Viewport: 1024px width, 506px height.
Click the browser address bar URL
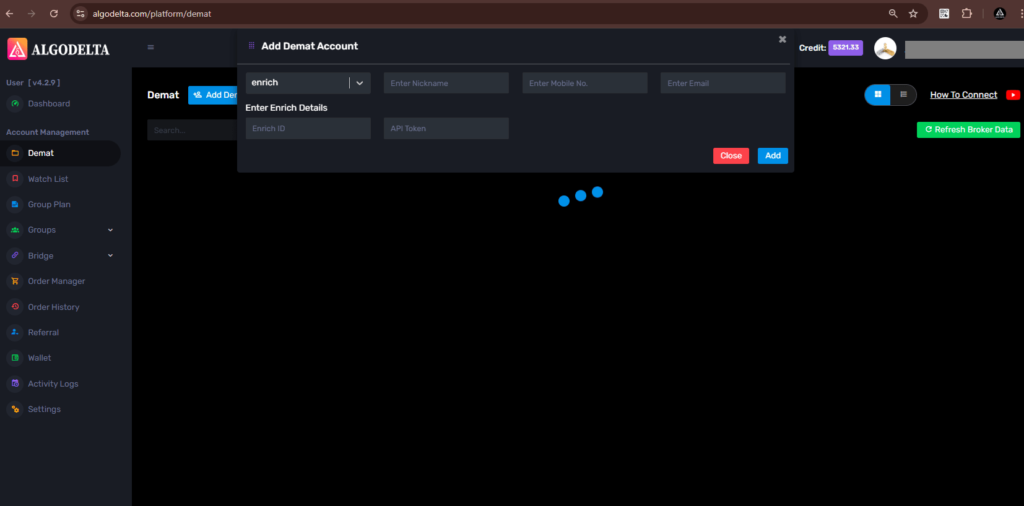152,14
